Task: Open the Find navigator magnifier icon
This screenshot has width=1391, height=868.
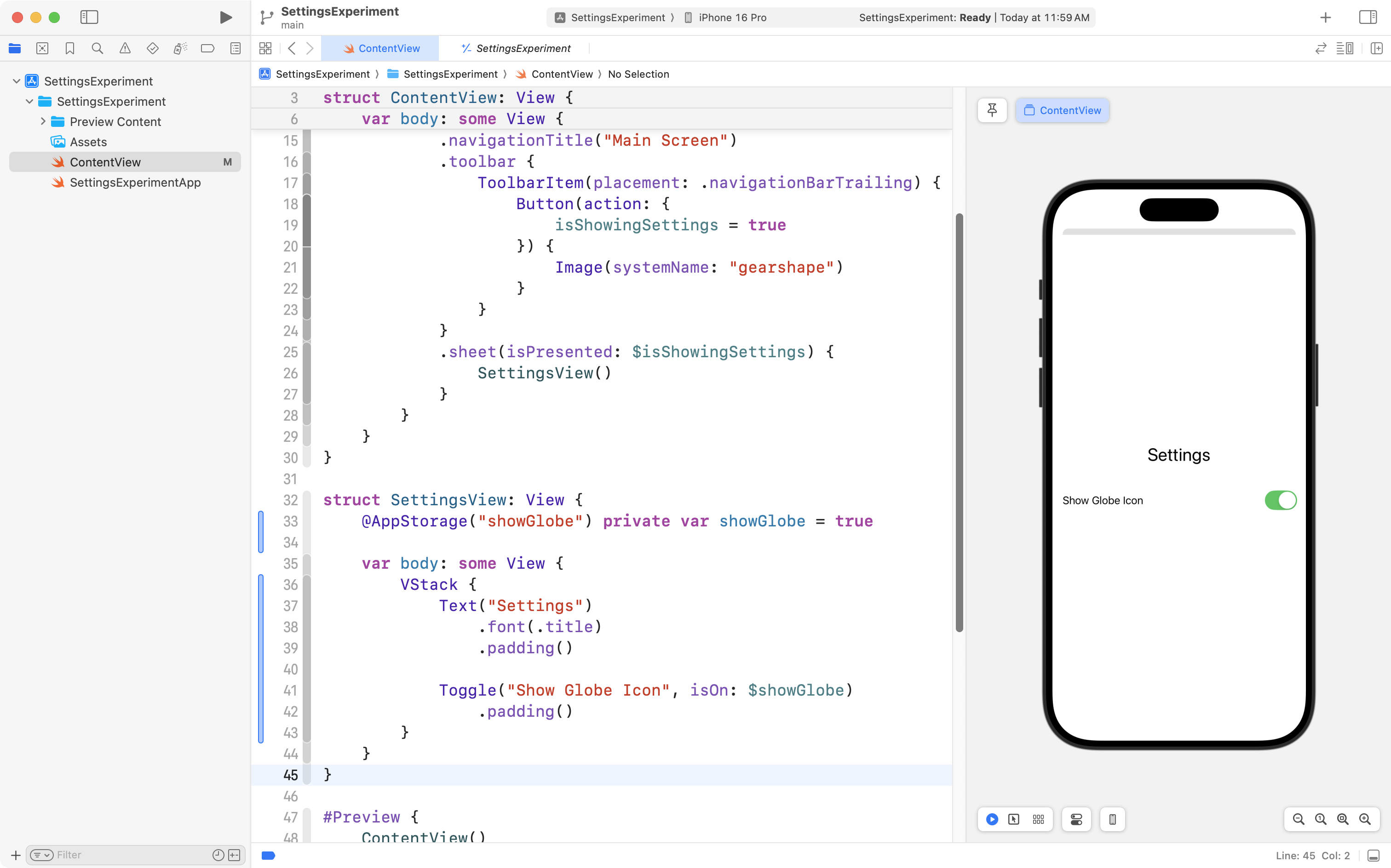Action: pyautogui.click(x=97, y=48)
